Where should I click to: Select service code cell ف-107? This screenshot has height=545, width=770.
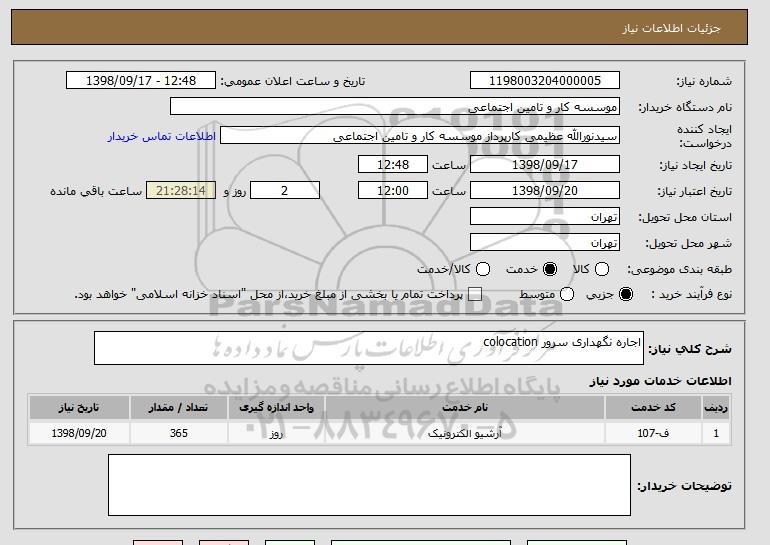pos(653,433)
